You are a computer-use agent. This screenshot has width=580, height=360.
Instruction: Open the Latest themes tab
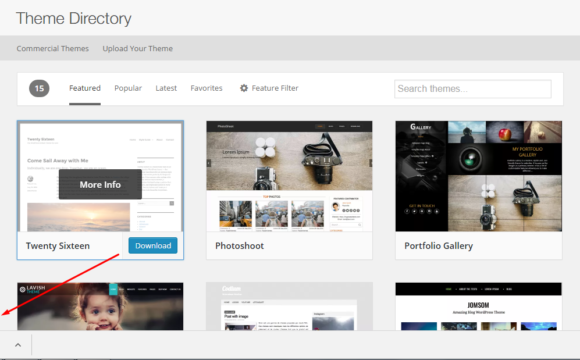click(166, 88)
